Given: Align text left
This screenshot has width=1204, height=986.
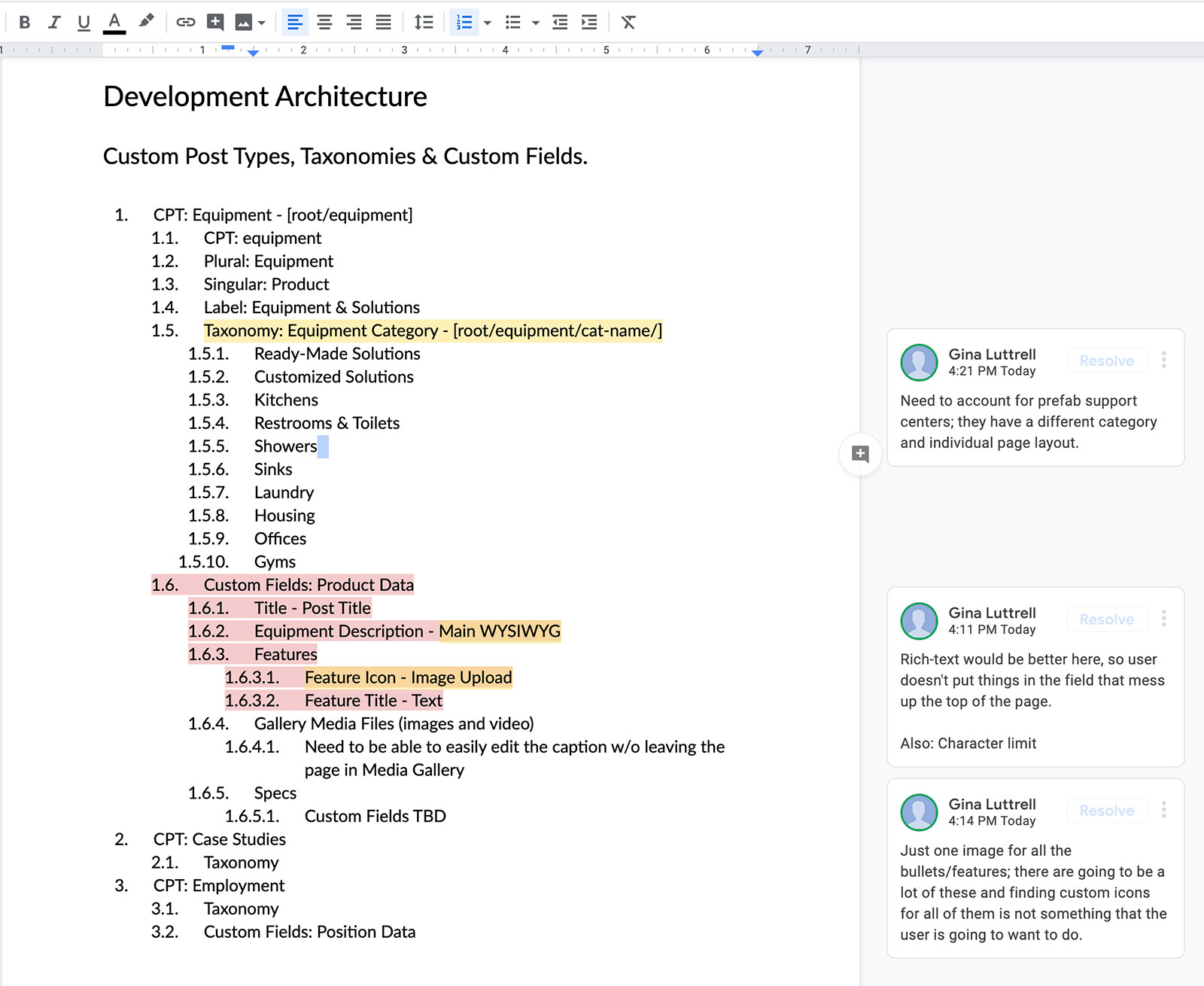Looking at the screenshot, I should coord(295,23).
